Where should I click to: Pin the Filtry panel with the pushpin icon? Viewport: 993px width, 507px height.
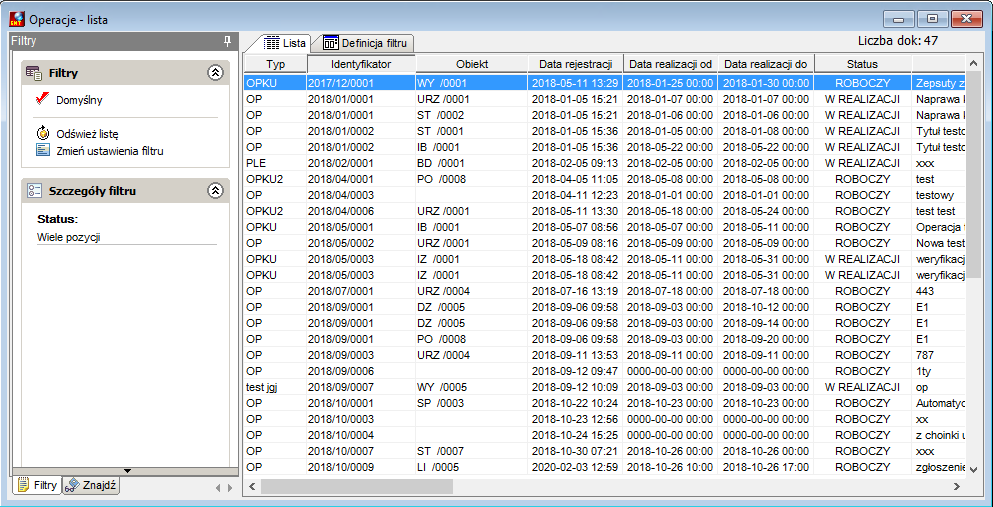point(228,42)
